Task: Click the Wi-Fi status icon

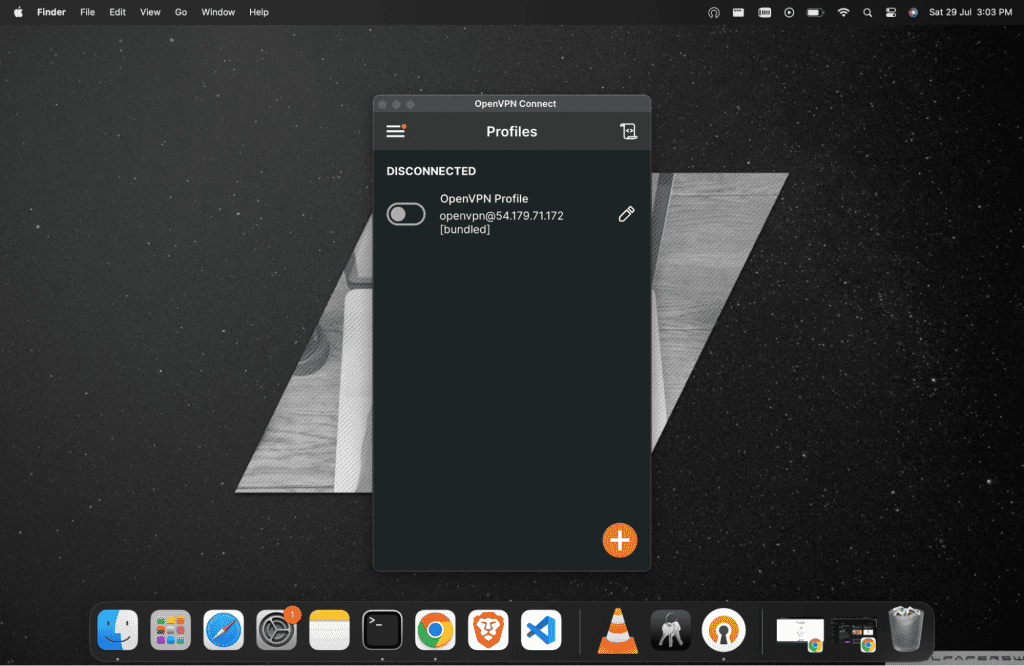Action: click(843, 12)
